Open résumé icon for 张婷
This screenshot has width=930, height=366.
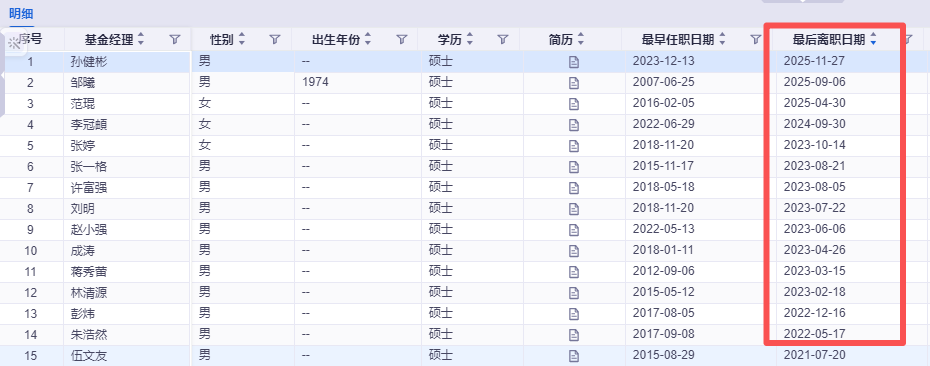[574, 145]
